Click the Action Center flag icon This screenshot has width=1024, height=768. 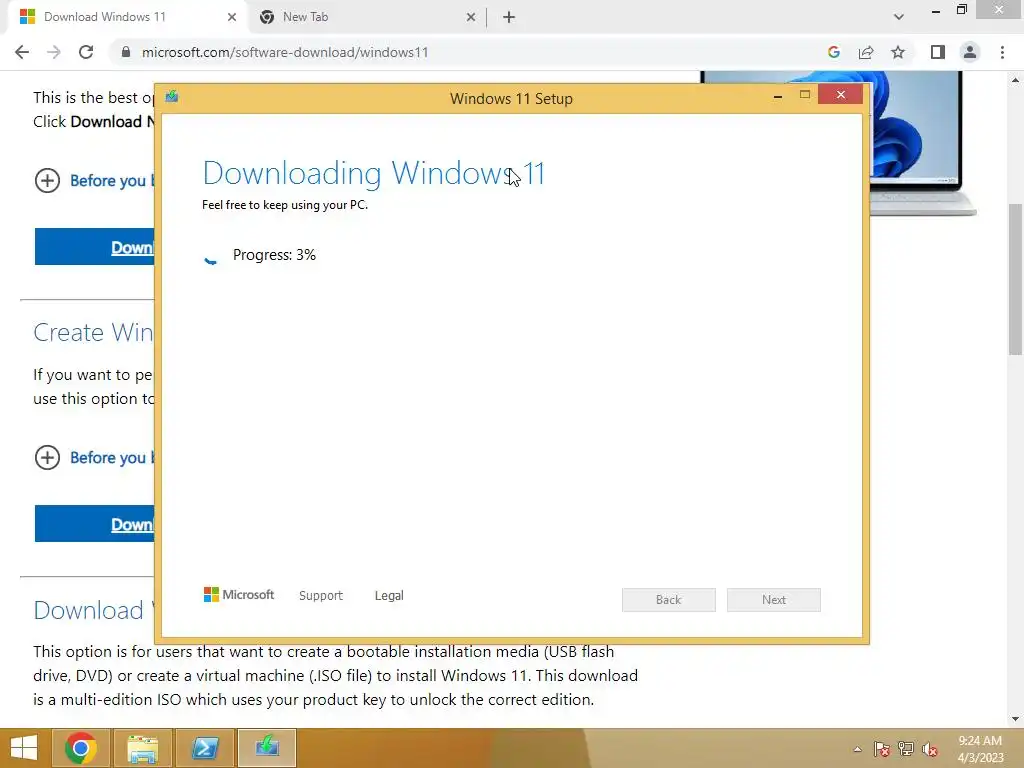(x=881, y=749)
